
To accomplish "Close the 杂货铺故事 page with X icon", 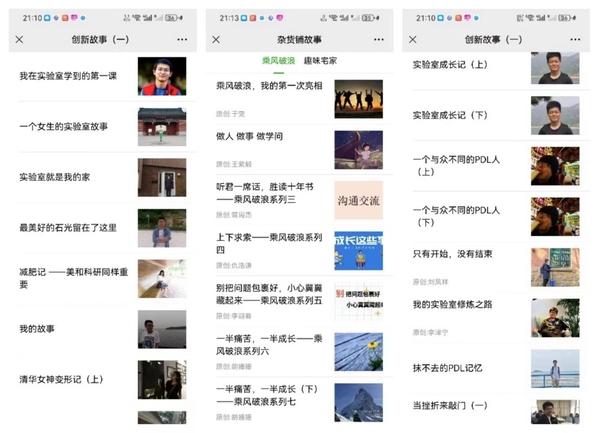I will [x=216, y=39].
